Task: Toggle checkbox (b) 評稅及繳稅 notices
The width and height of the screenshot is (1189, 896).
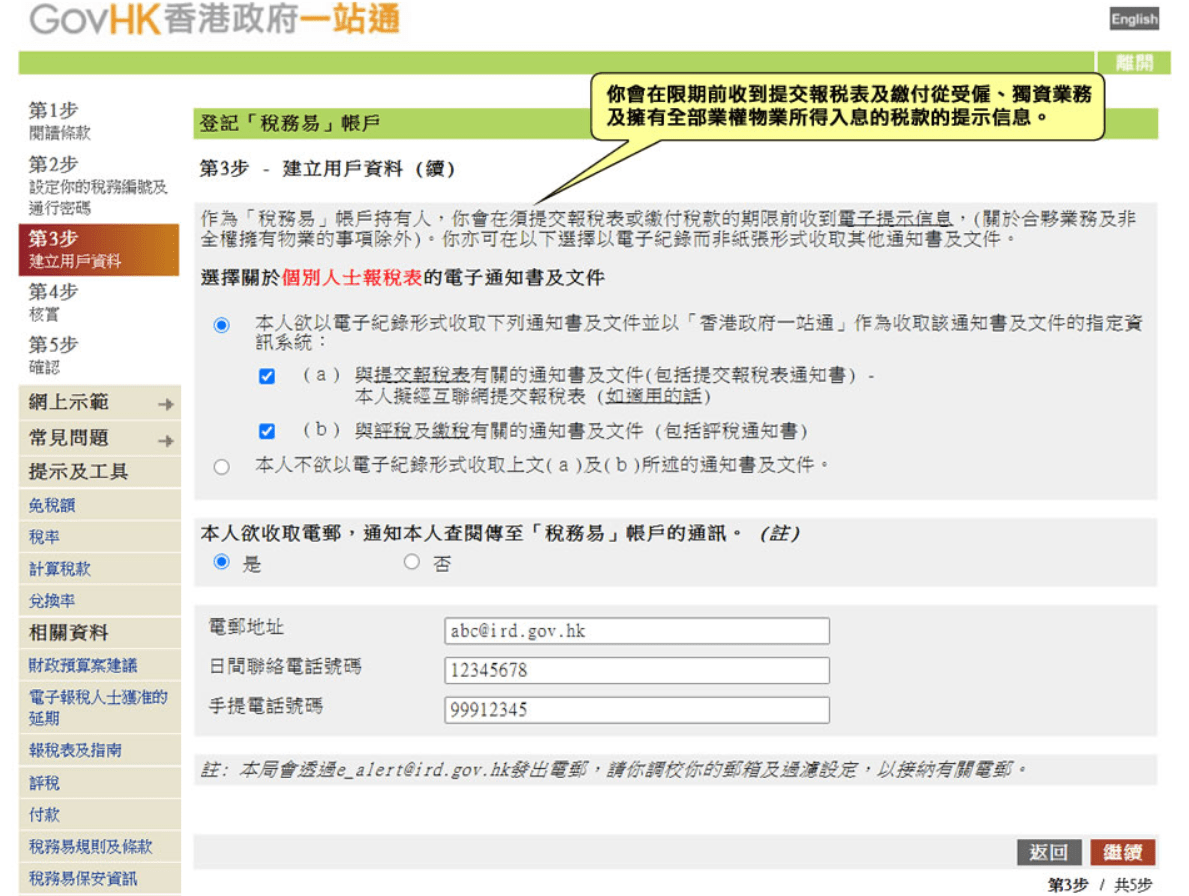Action: 267,431
